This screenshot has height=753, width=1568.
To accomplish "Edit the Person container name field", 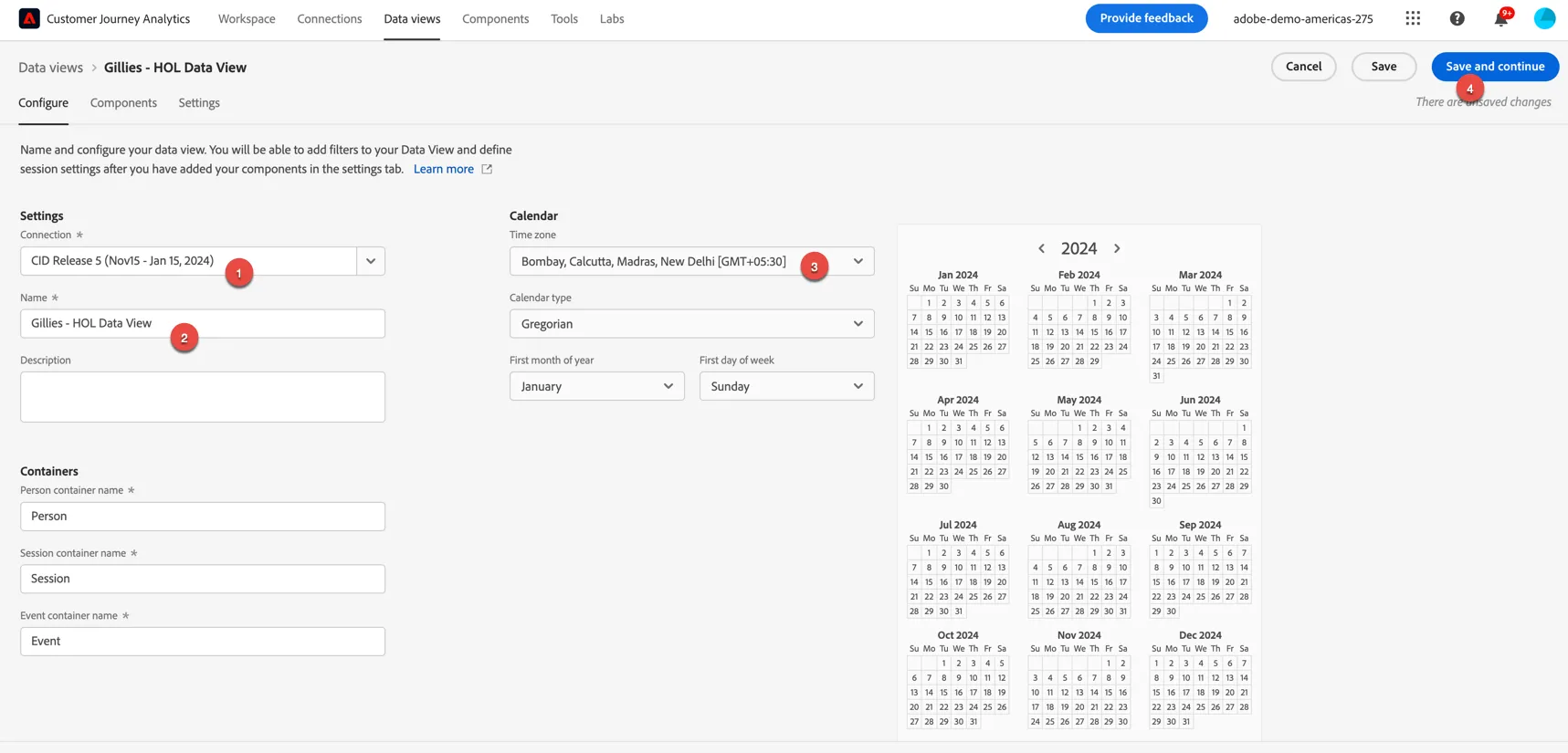I will coord(203,517).
